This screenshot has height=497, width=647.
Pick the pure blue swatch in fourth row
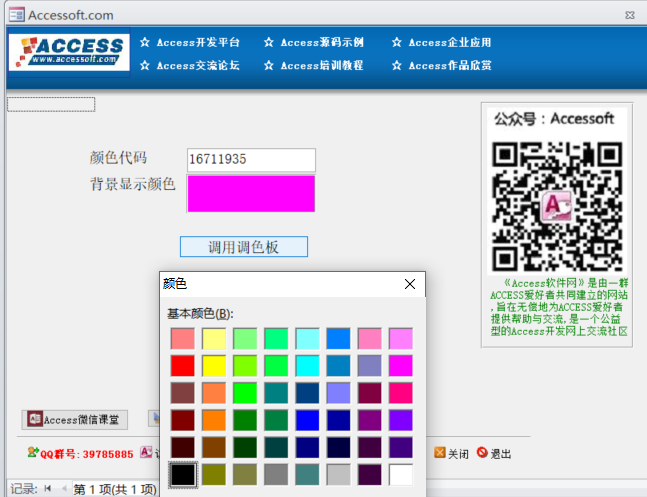coord(307,420)
